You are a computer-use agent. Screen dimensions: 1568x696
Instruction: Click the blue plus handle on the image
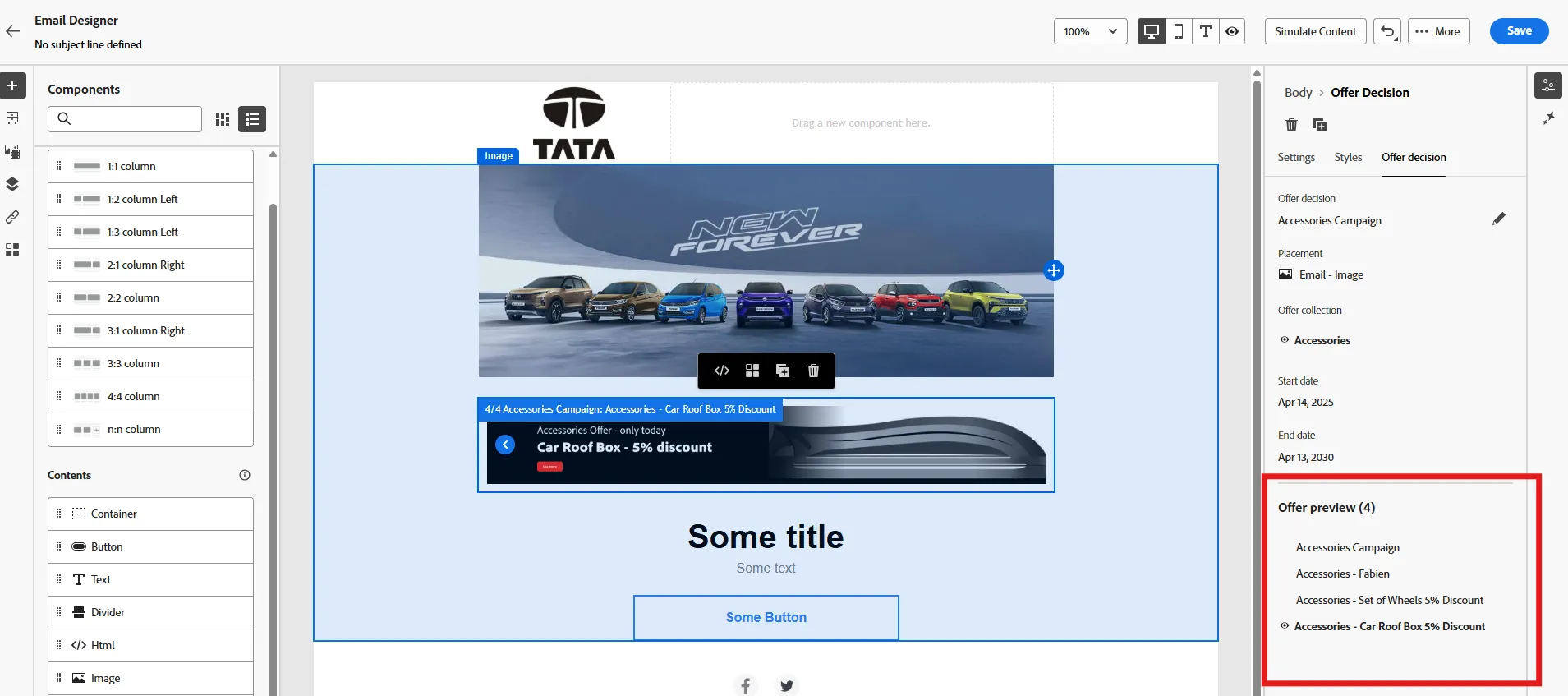[x=1054, y=270]
